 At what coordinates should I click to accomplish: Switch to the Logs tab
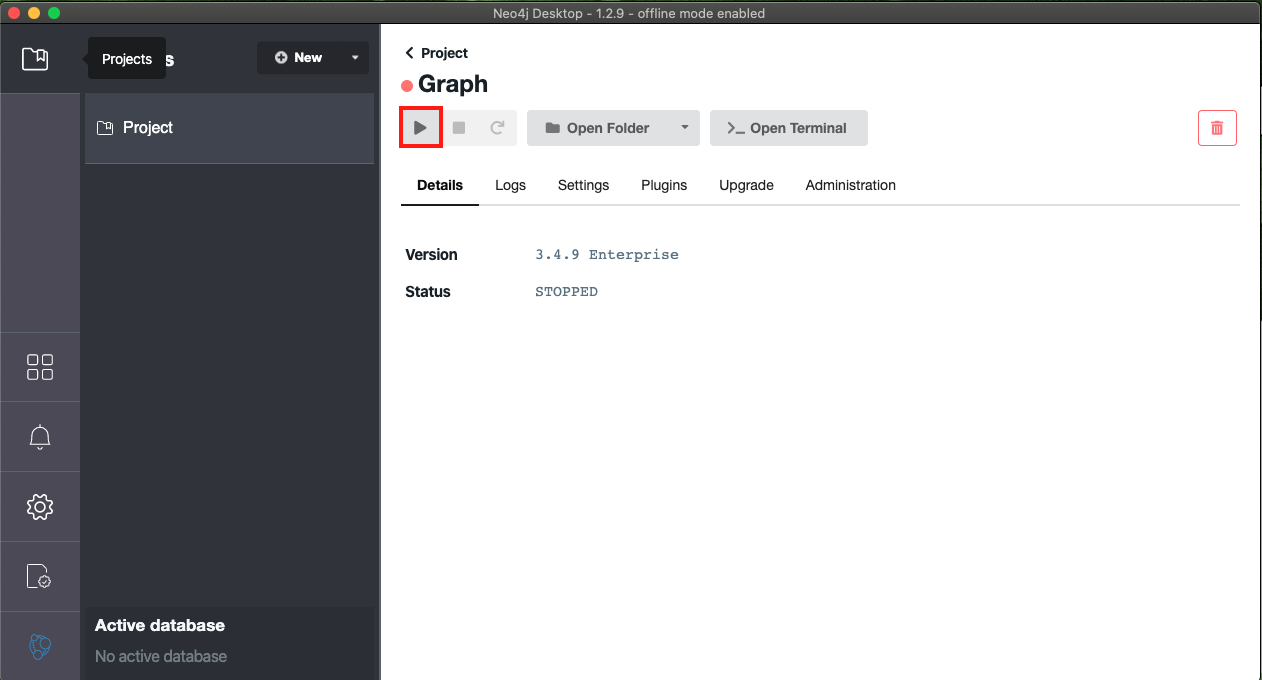(x=510, y=185)
